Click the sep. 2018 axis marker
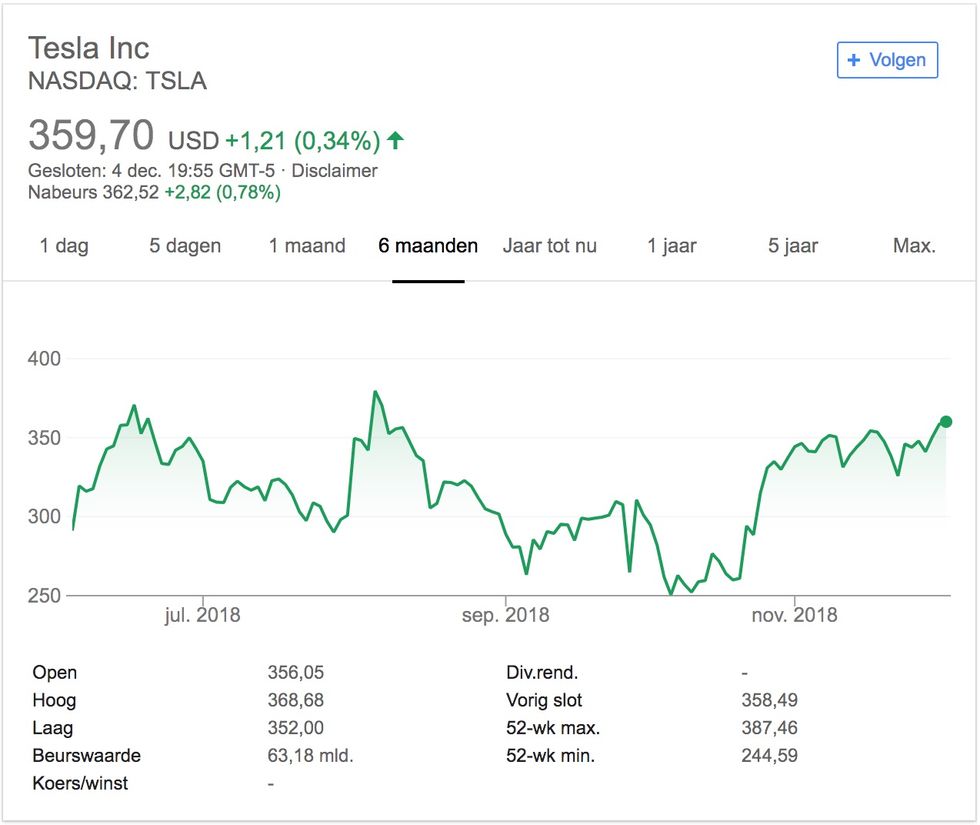 506,615
